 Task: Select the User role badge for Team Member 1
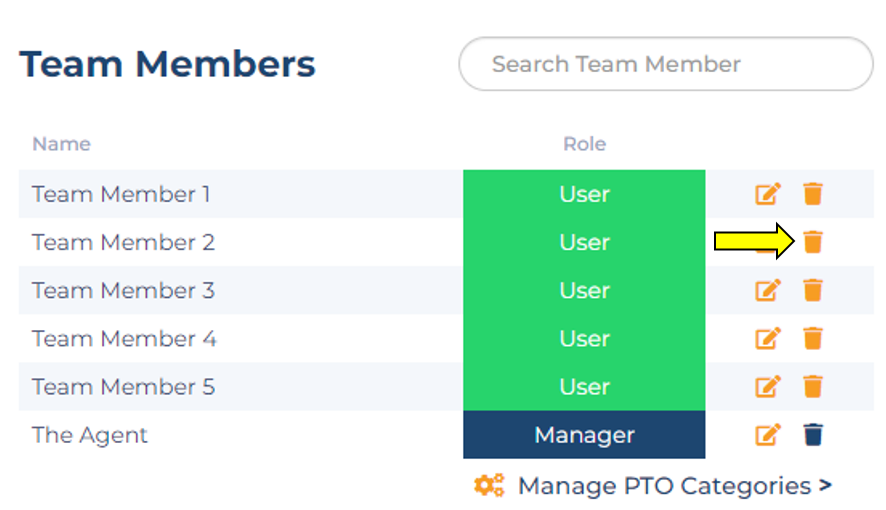(x=584, y=194)
